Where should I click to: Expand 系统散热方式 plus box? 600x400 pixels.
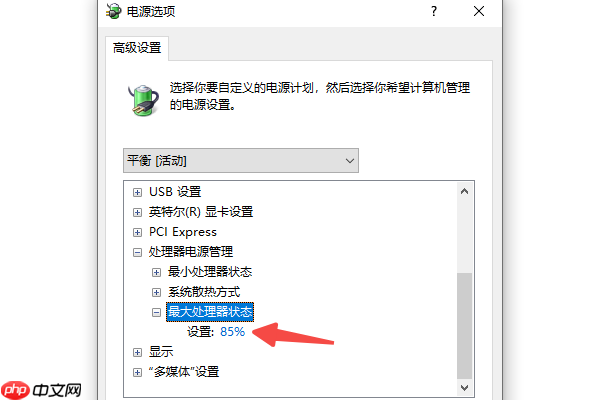(156, 292)
